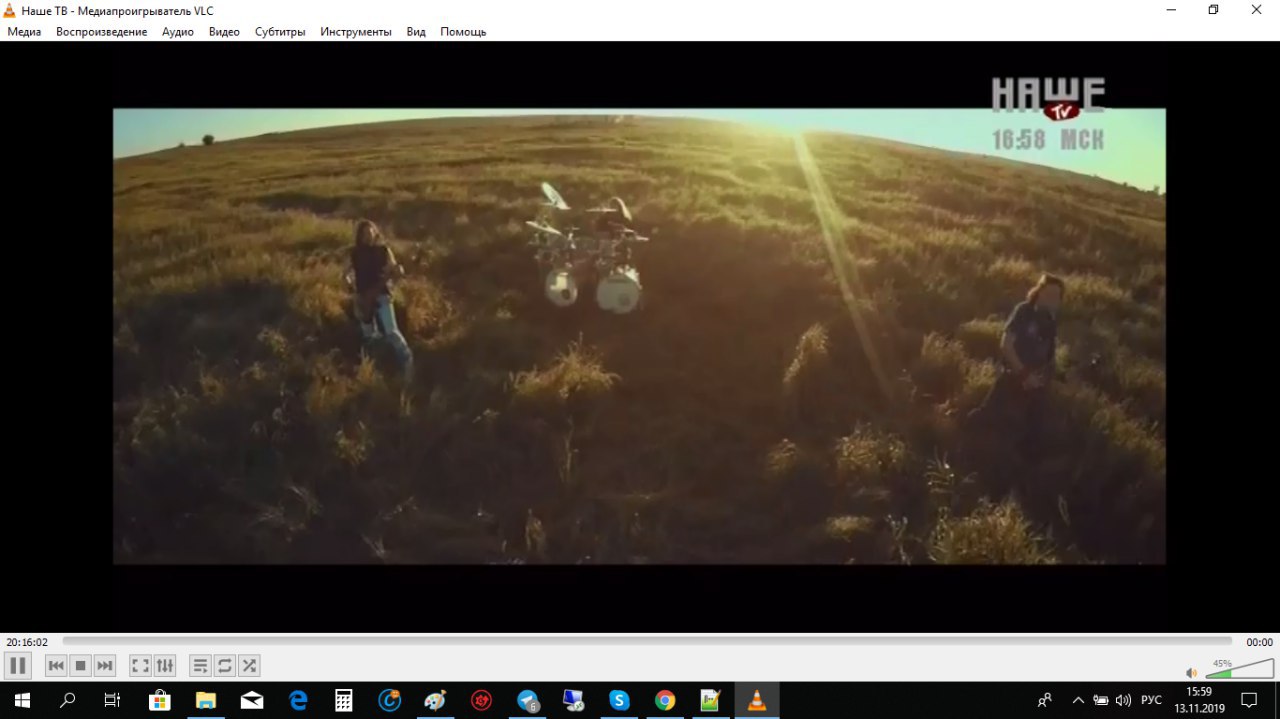Launch Microsoft Edge from taskbar
The image size is (1280, 719).
point(297,700)
